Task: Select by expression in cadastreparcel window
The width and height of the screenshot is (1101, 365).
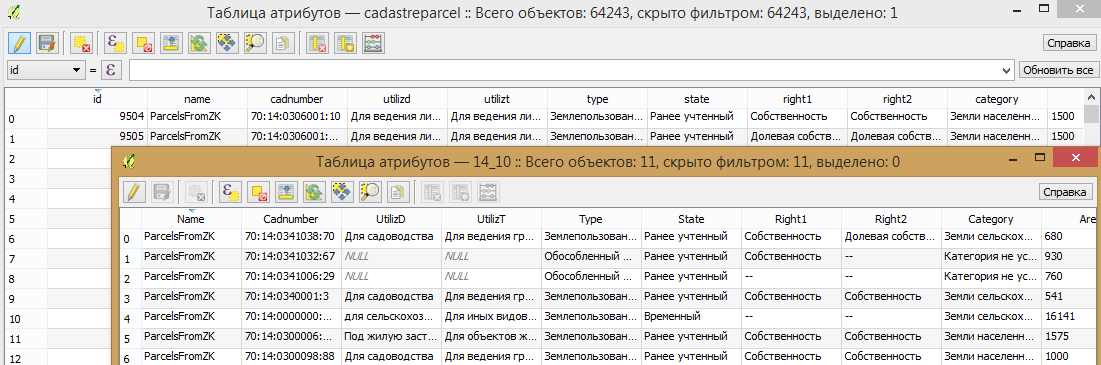Action: [x=115, y=44]
